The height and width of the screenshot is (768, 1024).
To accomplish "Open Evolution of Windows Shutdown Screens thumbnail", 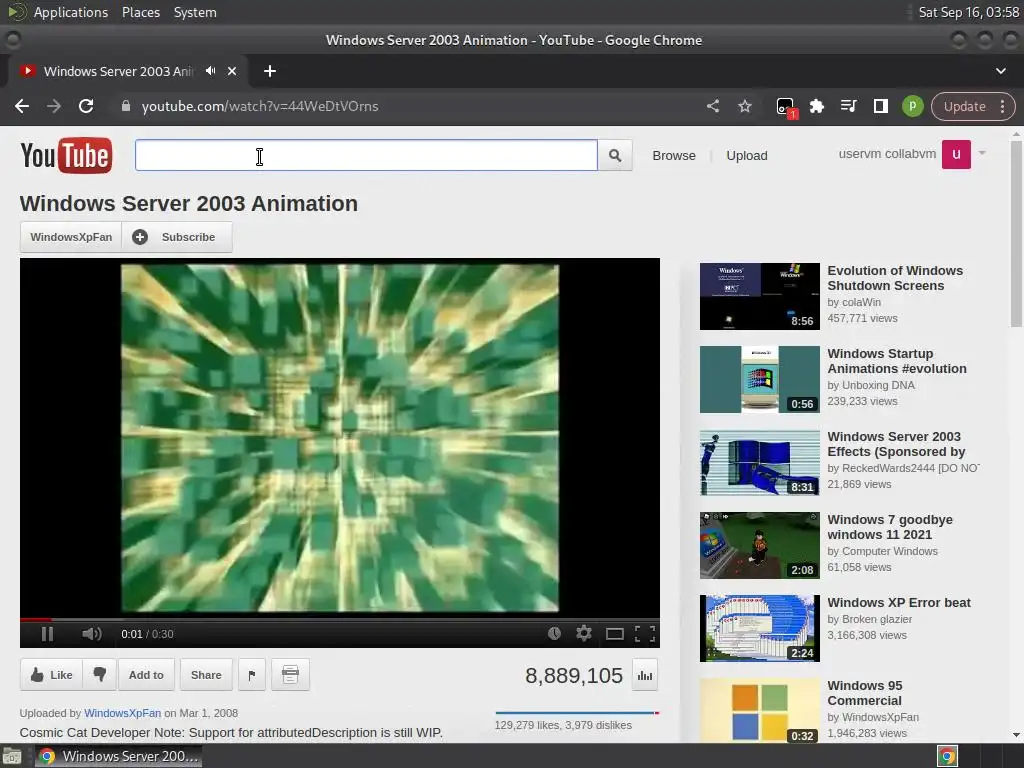I will tap(760, 296).
